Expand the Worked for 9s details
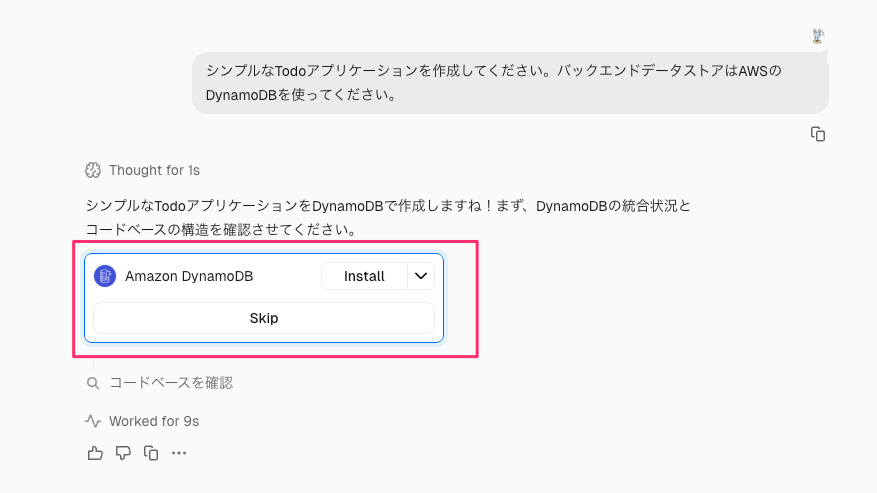Screen dimensions: 877x493 [154, 421]
